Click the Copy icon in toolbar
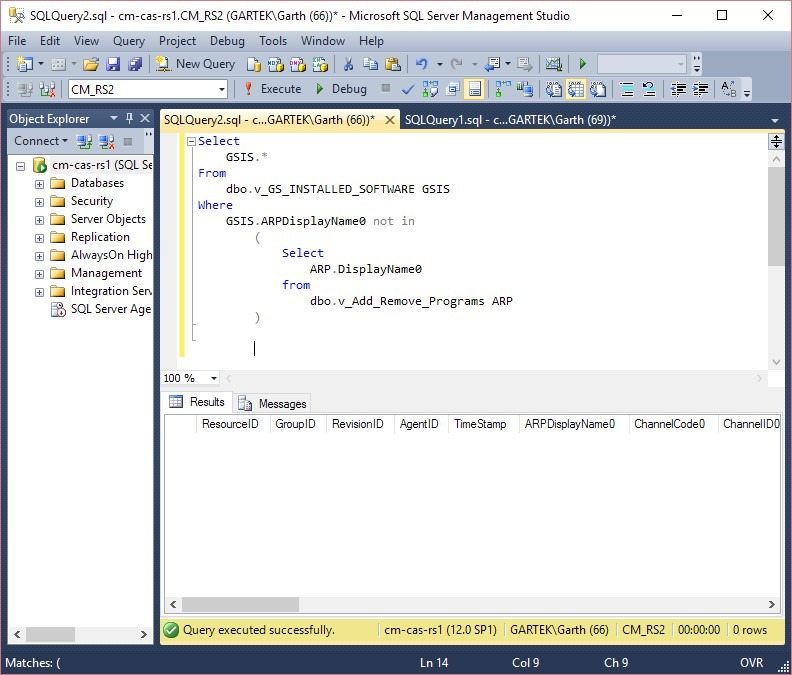The height and width of the screenshot is (675, 792). pos(371,64)
